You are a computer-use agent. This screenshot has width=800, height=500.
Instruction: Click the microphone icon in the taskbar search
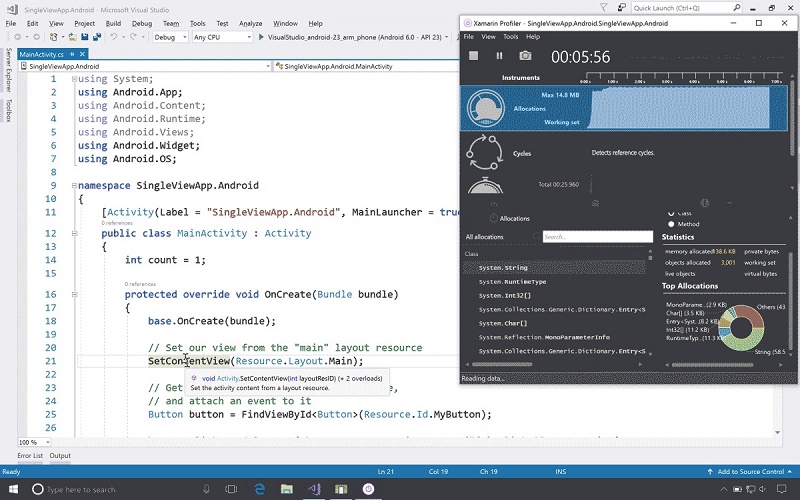[206, 489]
